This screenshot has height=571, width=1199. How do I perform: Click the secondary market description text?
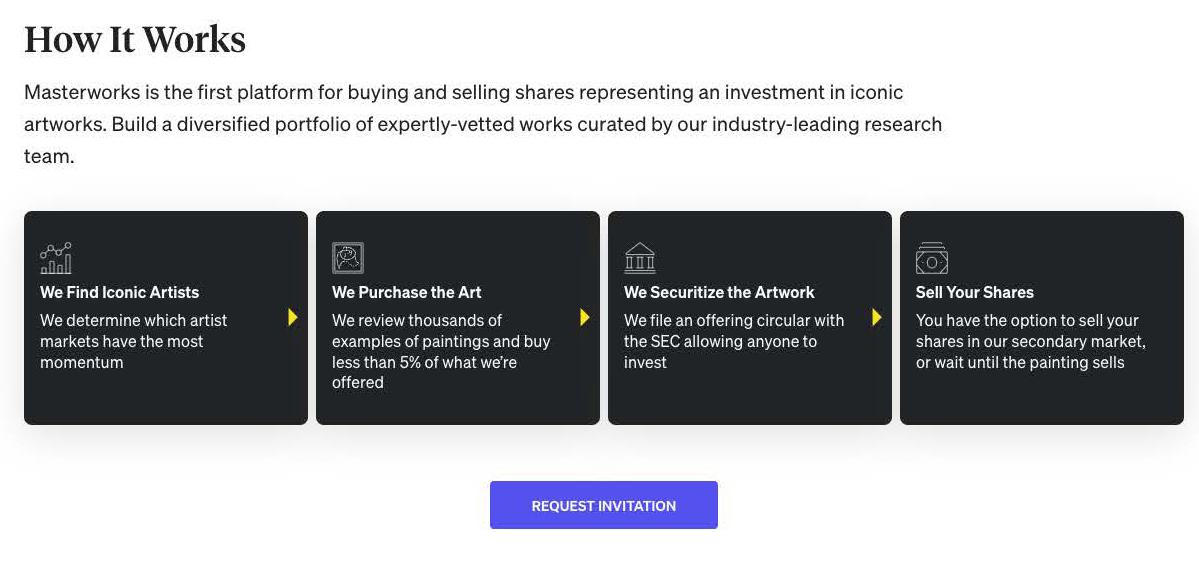1030,341
